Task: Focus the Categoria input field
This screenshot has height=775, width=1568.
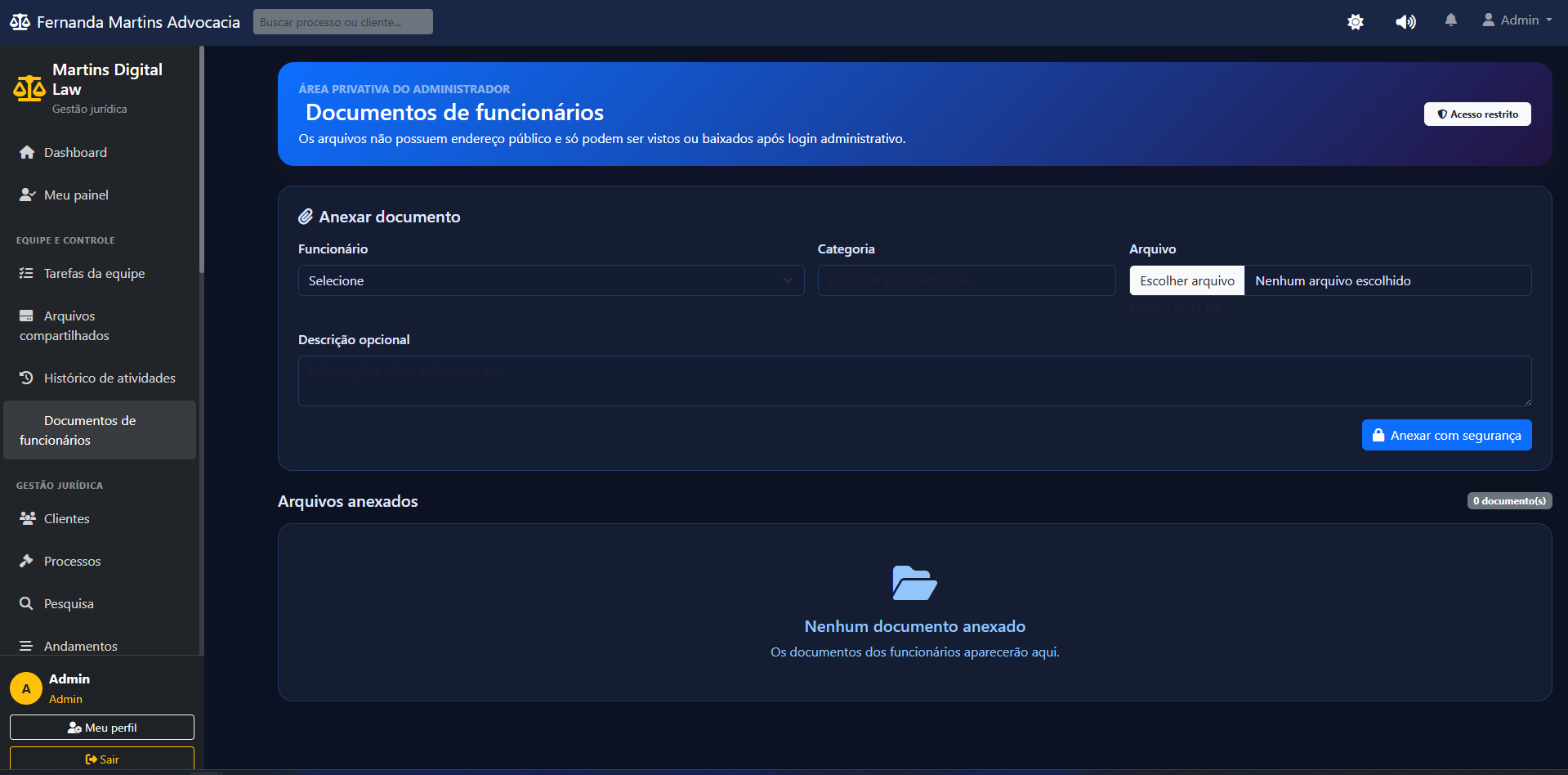Action: click(967, 280)
